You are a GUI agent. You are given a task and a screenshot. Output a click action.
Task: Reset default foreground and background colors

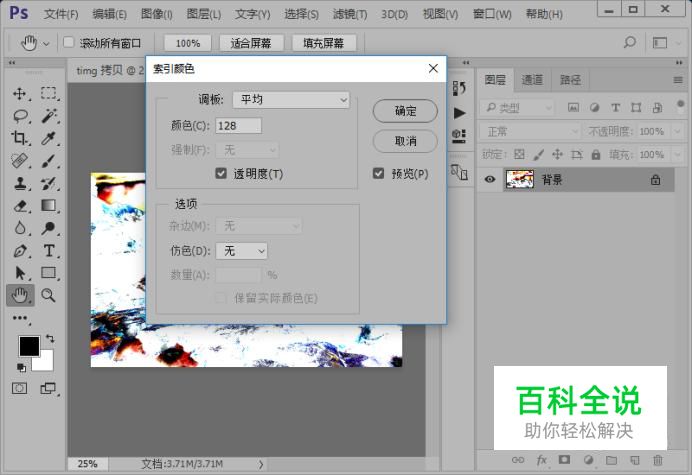pyautogui.click(x=21, y=367)
